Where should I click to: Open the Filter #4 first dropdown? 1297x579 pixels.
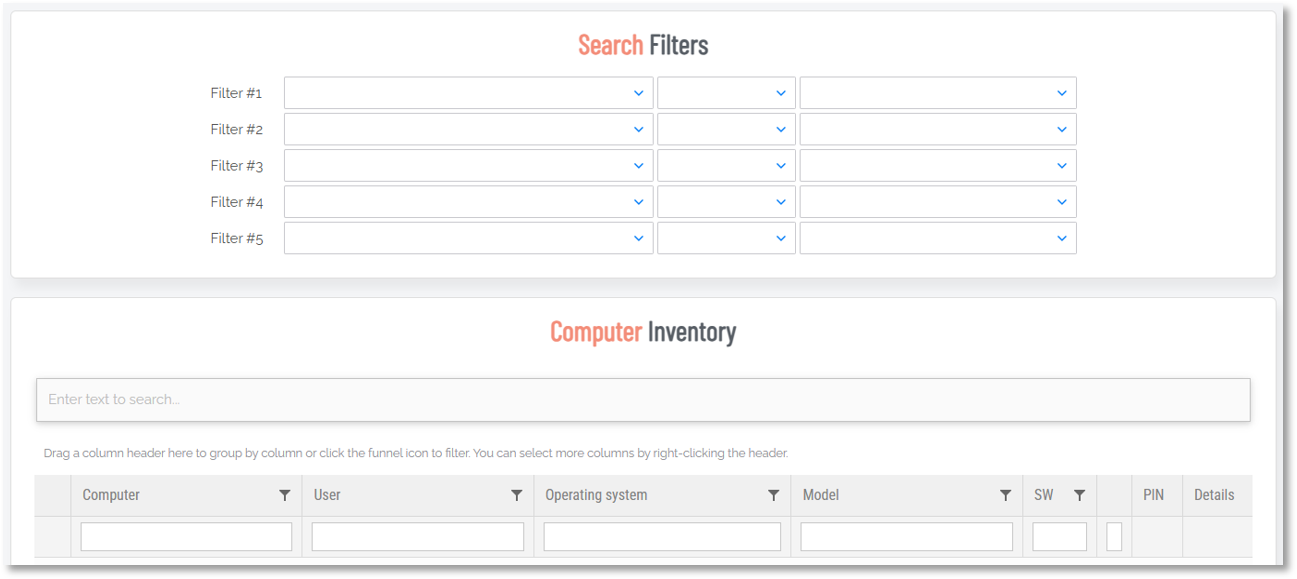[468, 202]
